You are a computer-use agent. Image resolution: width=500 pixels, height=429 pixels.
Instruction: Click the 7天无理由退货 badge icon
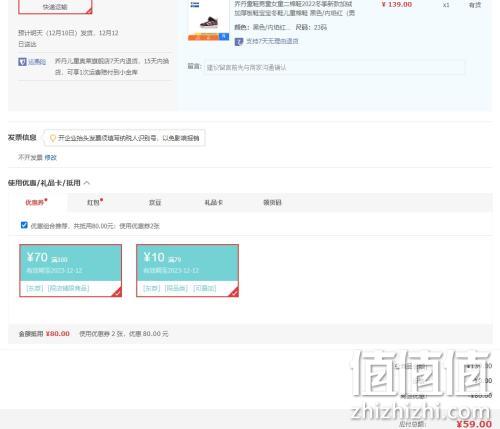click(239, 42)
